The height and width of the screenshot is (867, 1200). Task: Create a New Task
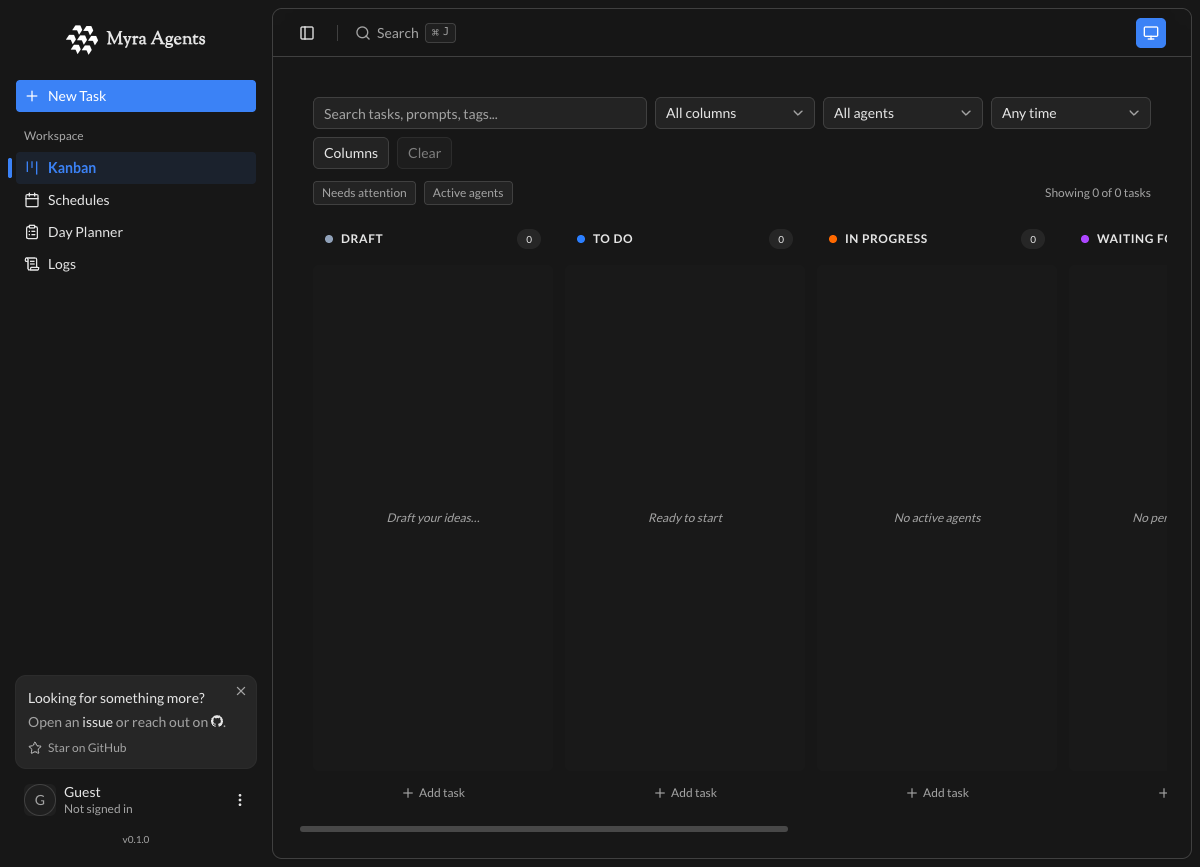point(136,96)
